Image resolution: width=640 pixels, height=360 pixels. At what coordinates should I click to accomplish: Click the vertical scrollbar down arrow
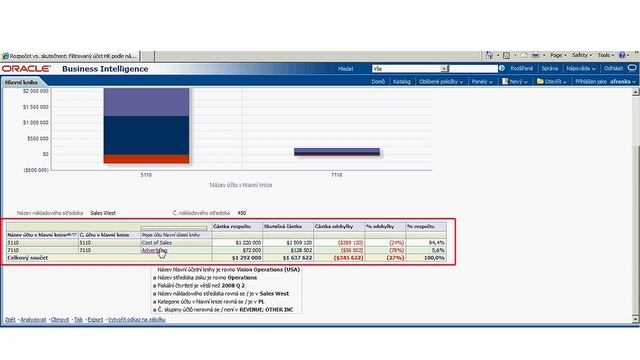click(636, 319)
